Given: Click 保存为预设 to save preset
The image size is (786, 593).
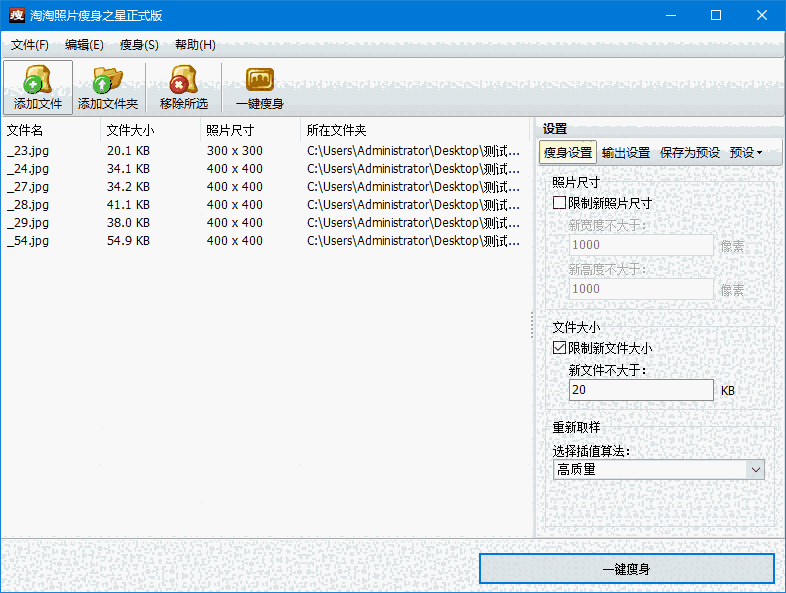Looking at the screenshot, I should point(690,152).
